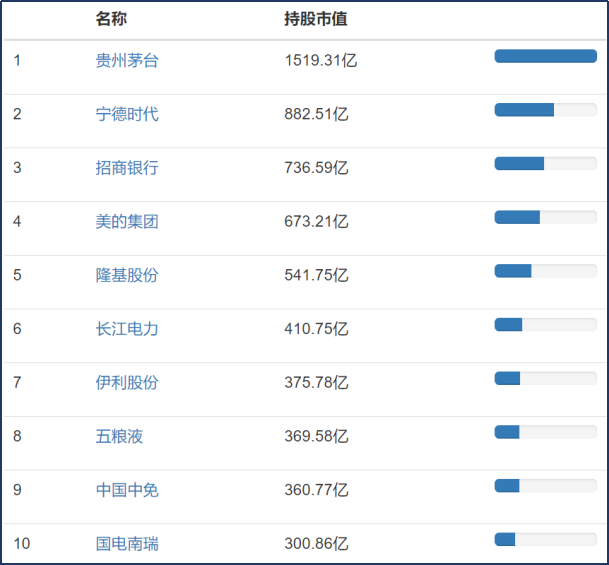Select the value 541.75亿
Screen dimensions: 609x565
[x=316, y=275]
